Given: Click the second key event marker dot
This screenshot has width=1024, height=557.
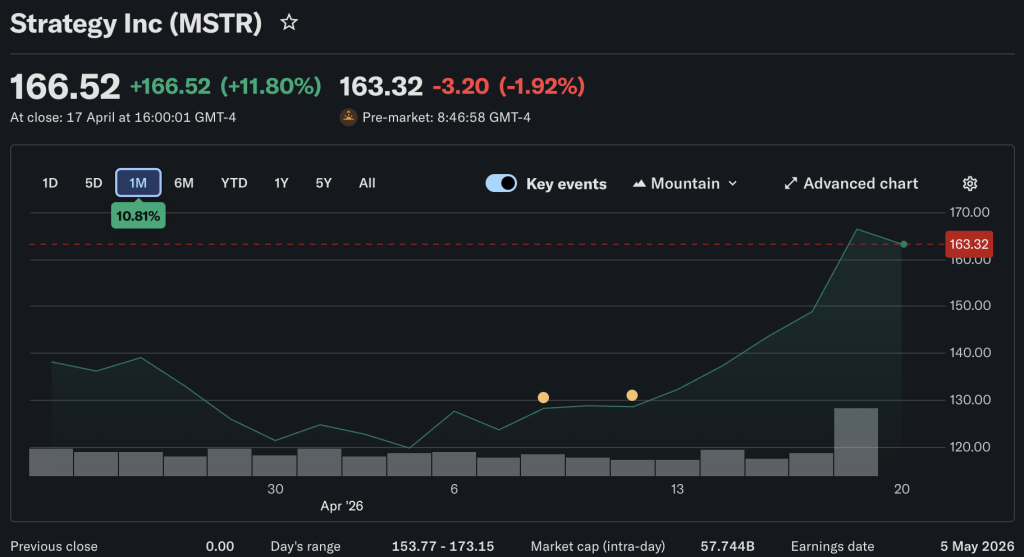Looking at the screenshot, I should point(632,395).
